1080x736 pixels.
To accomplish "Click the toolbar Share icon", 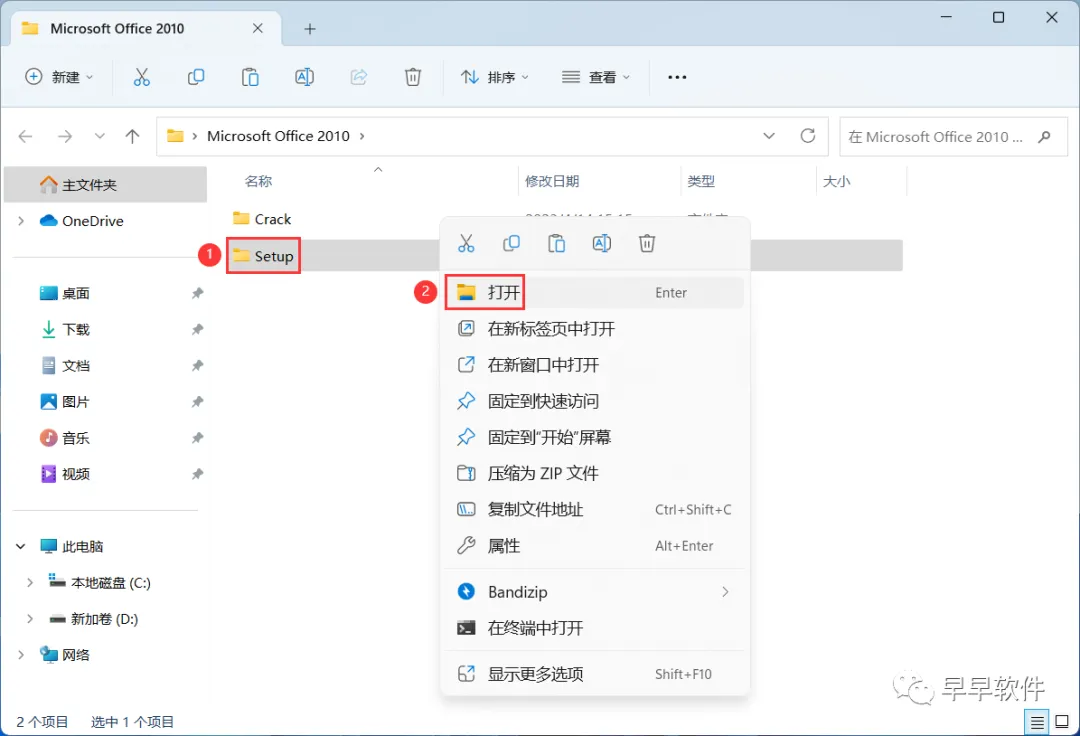I will pos(359,77).
